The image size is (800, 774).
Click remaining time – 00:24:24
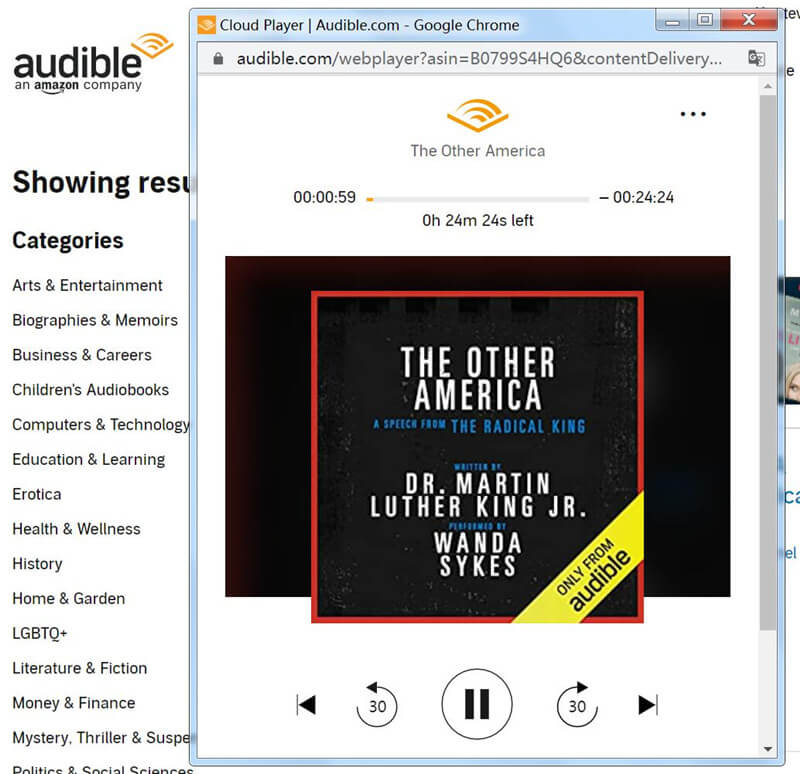point(637,197)
